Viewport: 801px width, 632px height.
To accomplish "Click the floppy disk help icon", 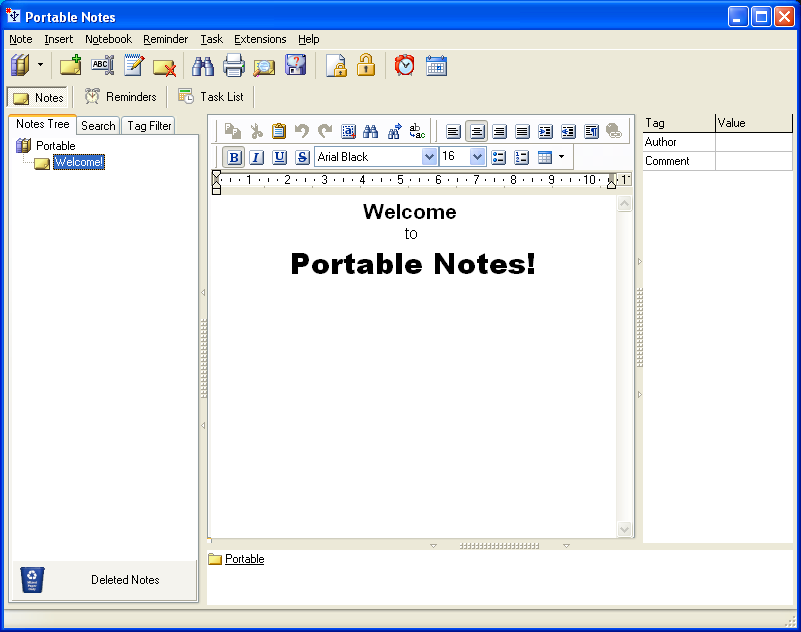I will click(x=296, y=65).
